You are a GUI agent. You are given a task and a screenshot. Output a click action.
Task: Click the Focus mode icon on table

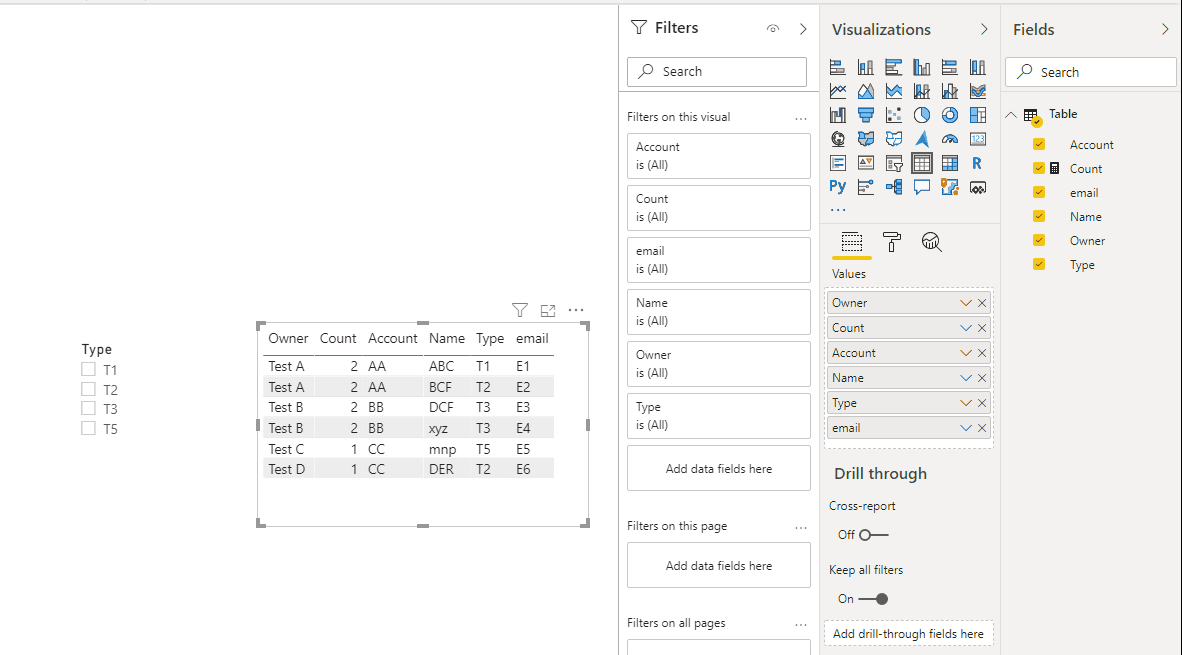coord(548,311)
